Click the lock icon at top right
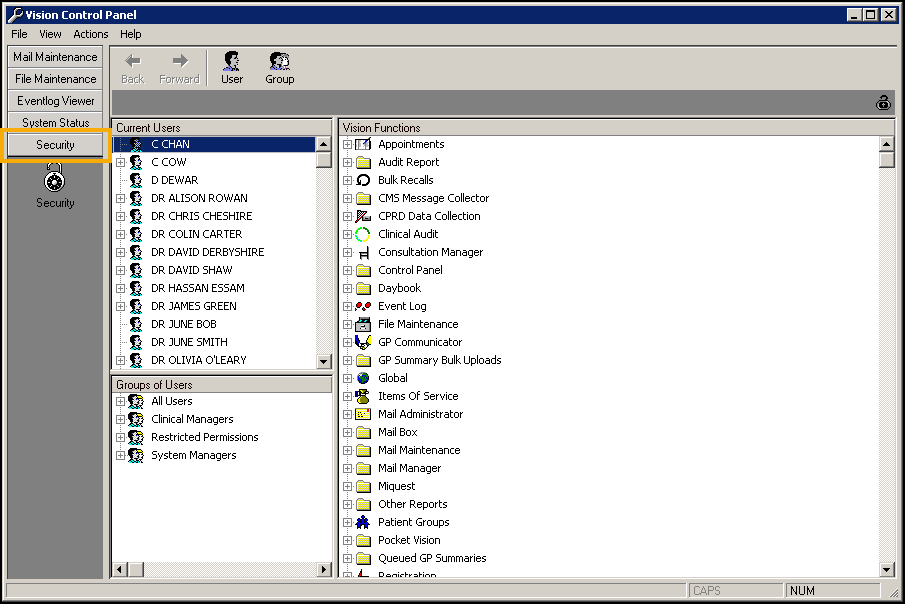 coord(883,102)
